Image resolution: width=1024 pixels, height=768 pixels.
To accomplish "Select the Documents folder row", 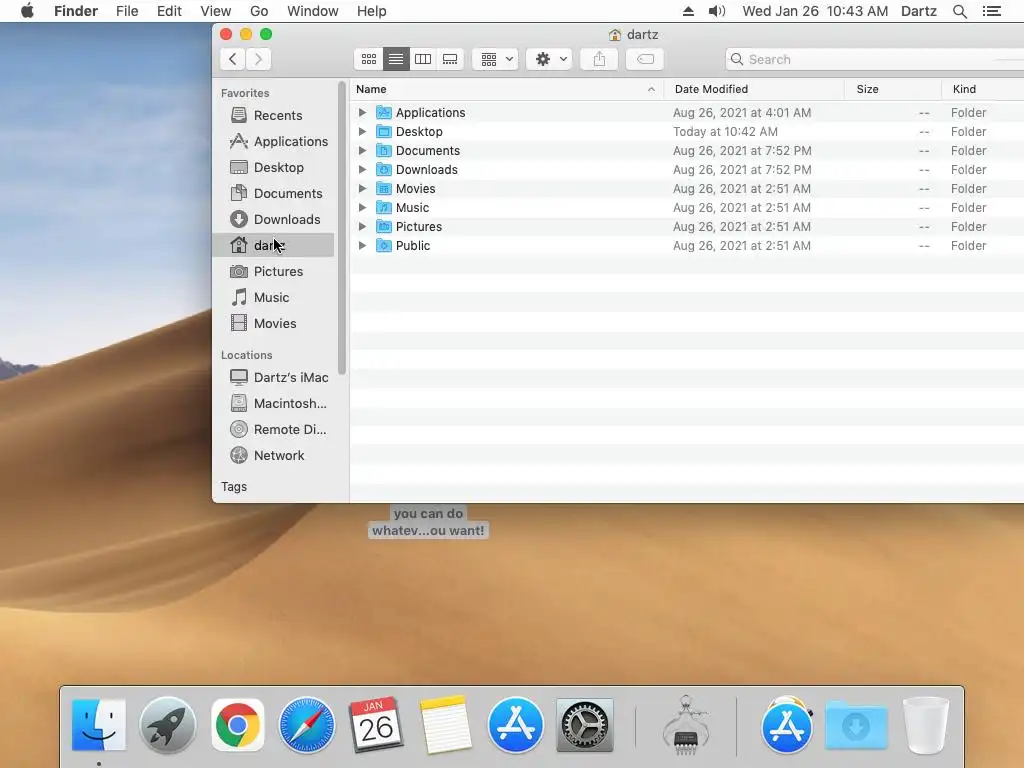I will (x=687, y=150).
